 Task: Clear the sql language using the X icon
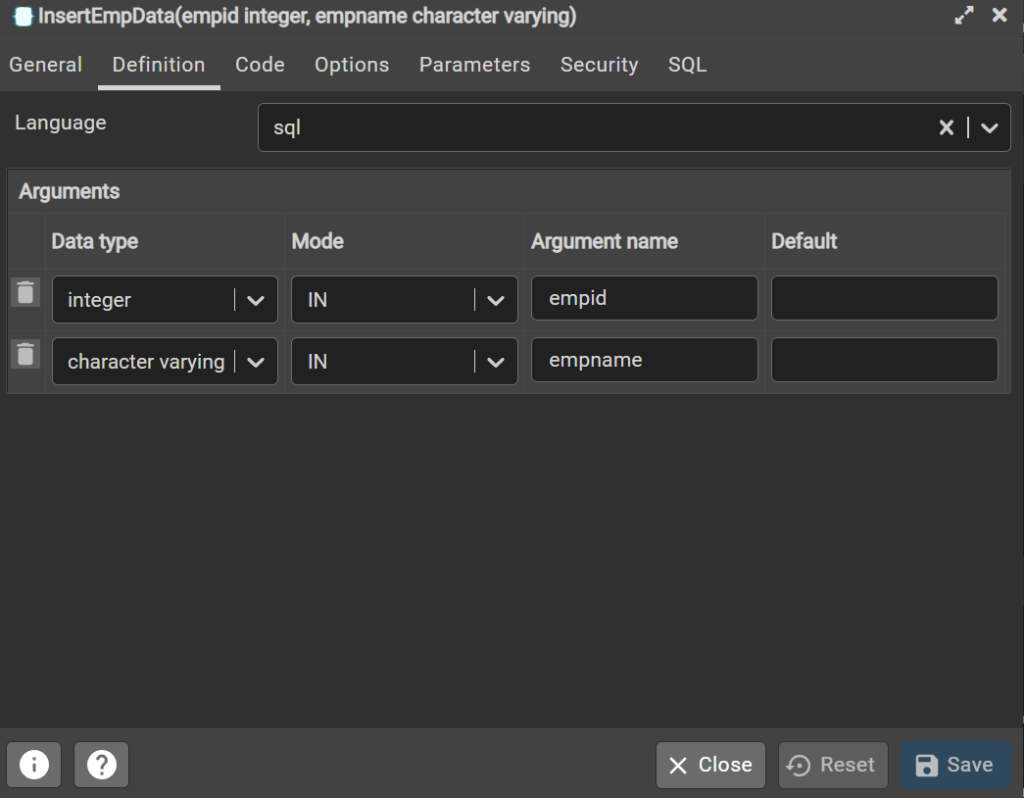point(948,127)
